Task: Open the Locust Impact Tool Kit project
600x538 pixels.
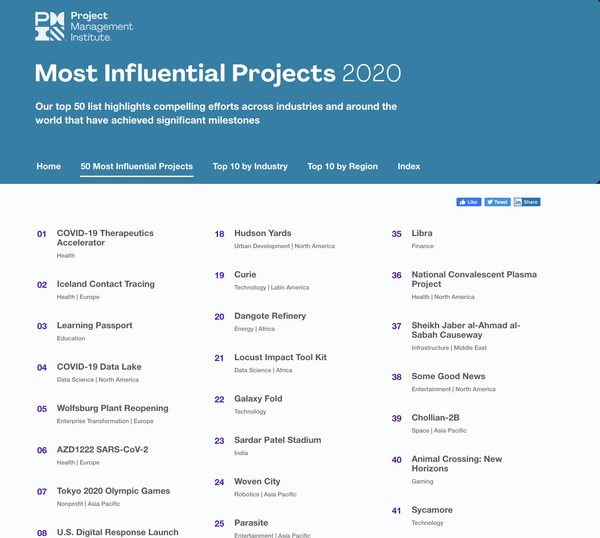Action: point(280,357)
